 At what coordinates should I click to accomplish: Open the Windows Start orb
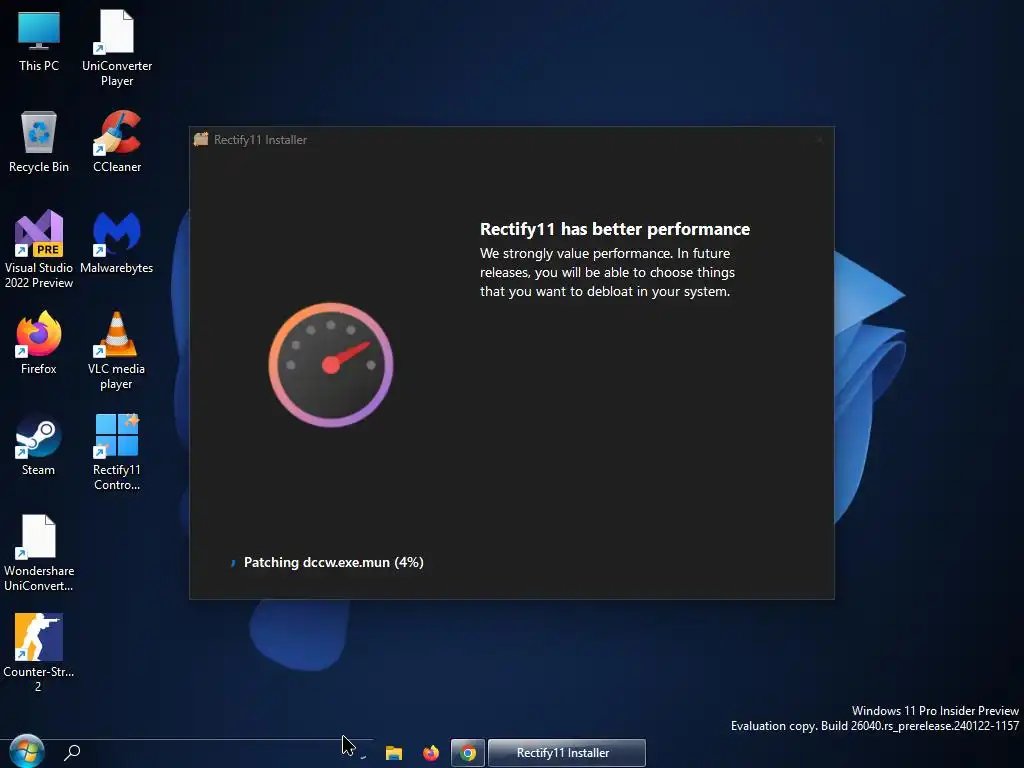click(27, 752)
